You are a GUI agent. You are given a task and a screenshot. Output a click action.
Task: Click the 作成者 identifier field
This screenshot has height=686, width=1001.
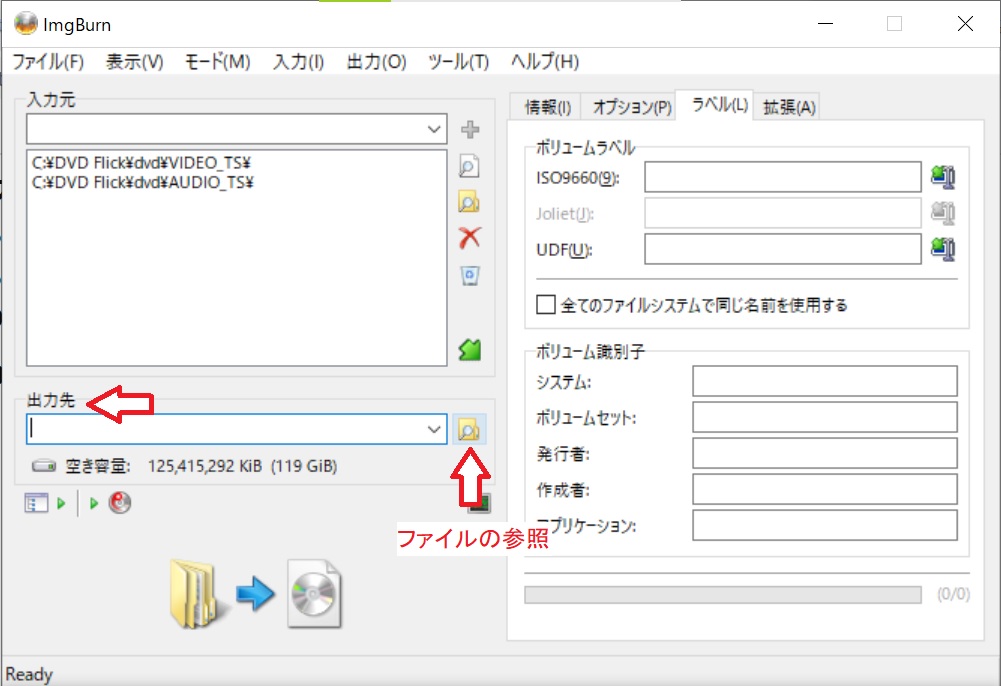[825, 489]
